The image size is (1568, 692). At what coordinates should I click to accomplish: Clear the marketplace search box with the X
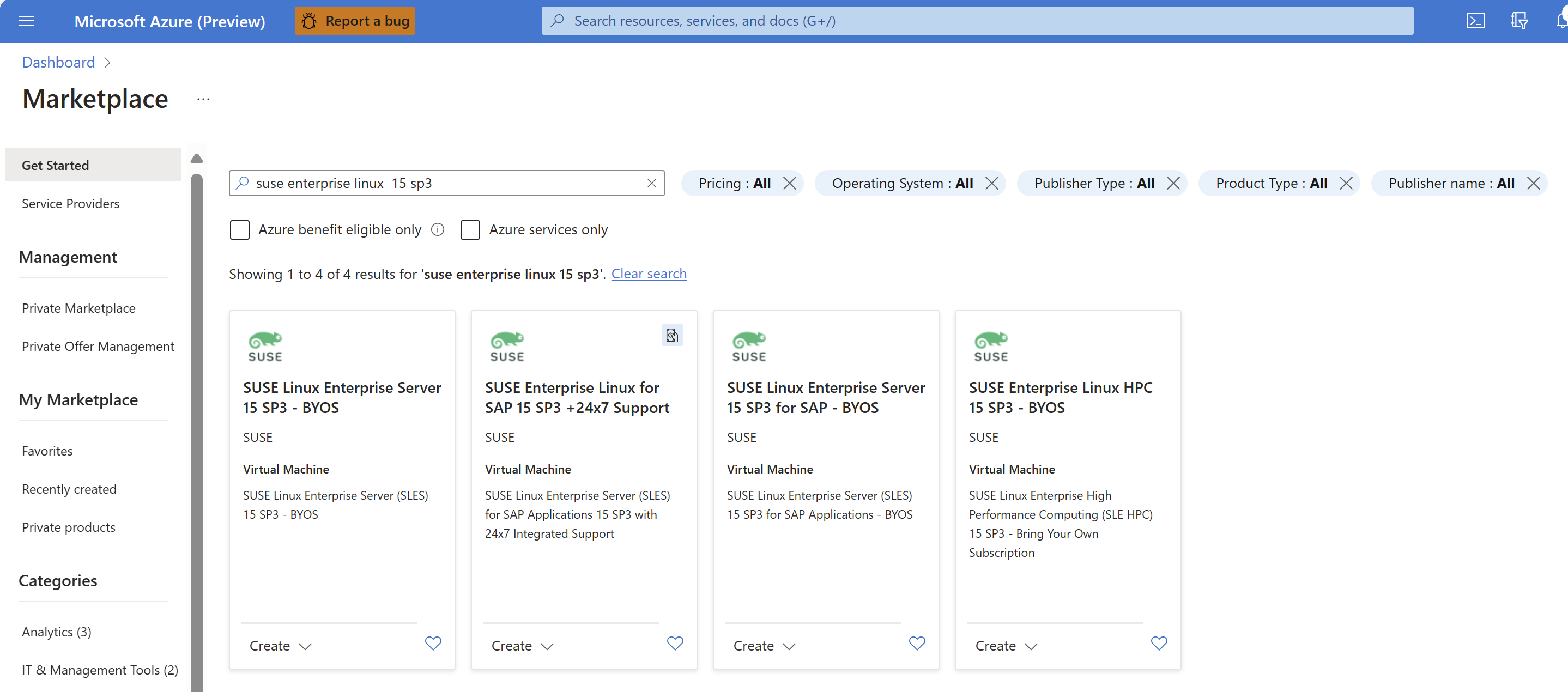pos(651,183)
